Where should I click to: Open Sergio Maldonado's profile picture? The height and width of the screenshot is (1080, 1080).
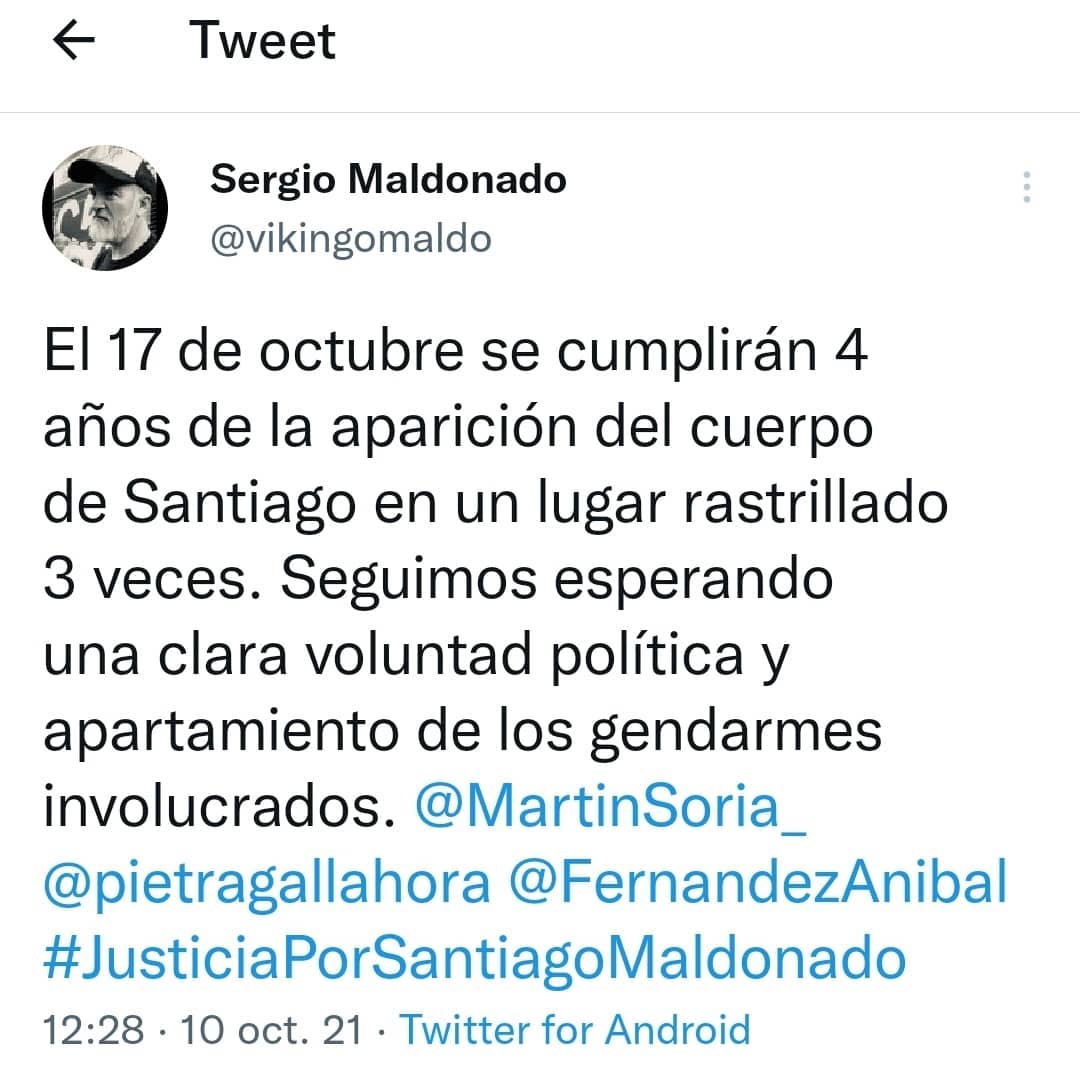point(105,207)
